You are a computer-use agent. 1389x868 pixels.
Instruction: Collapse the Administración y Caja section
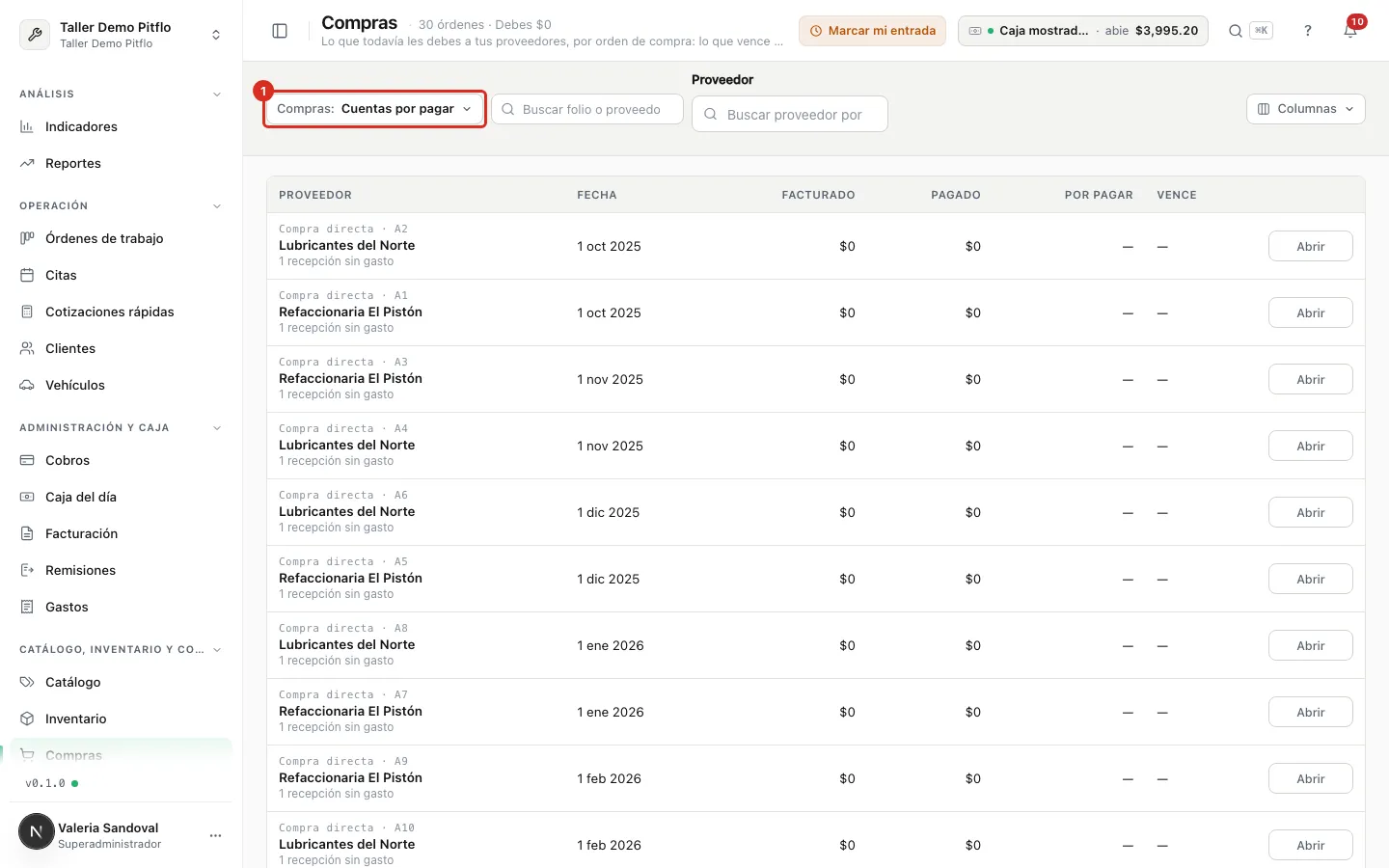pyautogui.click(x=217, y=428)
